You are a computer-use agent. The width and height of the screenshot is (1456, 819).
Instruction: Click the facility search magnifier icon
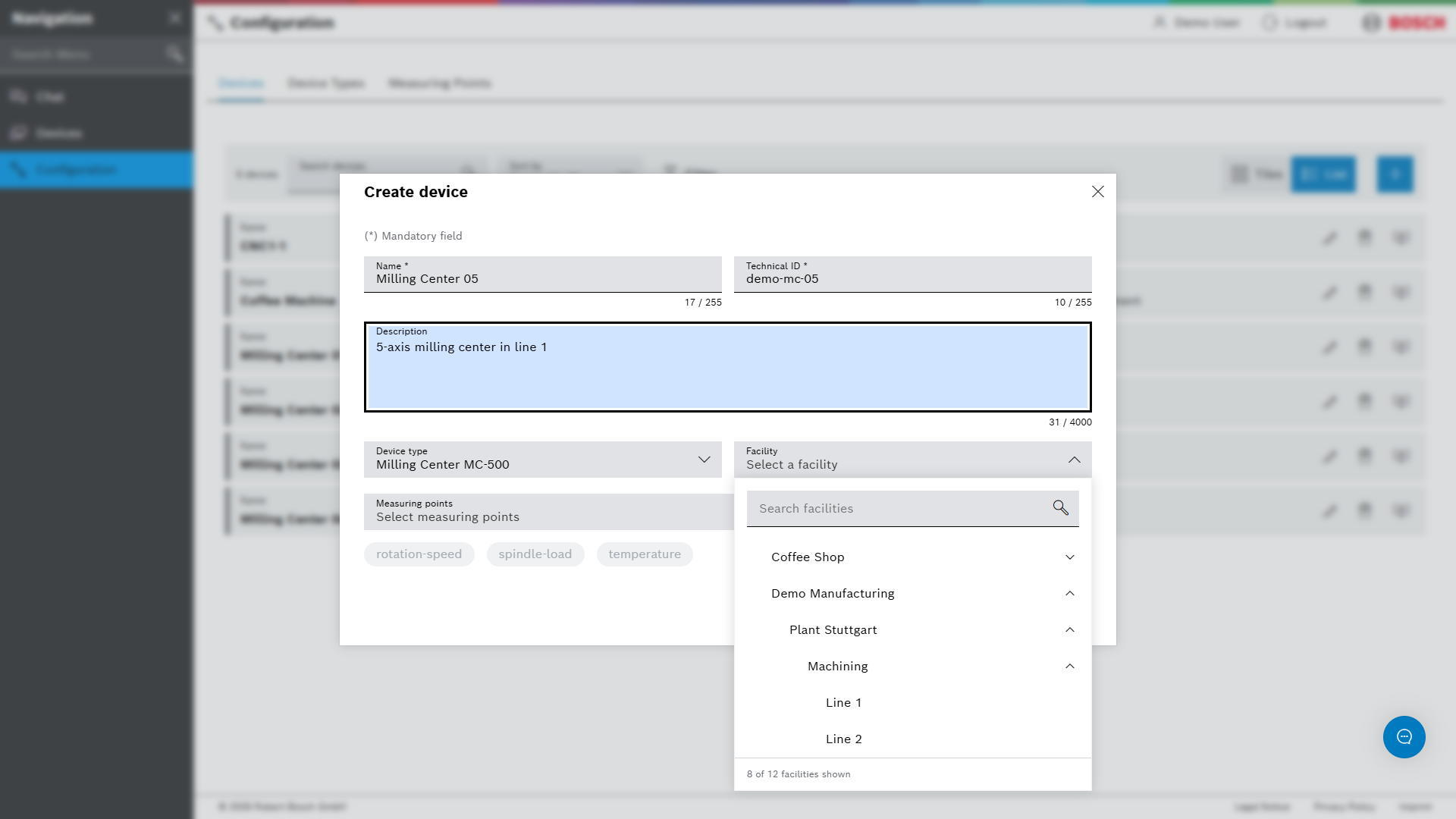tap(1060, 508)
